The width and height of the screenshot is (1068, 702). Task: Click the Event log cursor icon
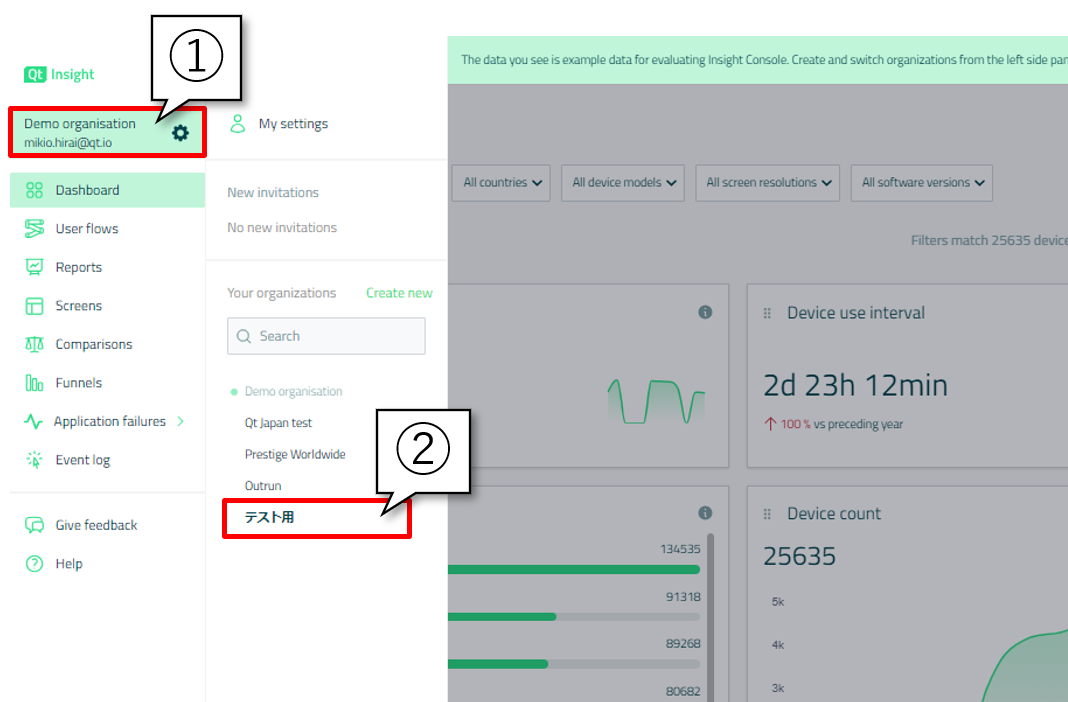tap(35, 460)
